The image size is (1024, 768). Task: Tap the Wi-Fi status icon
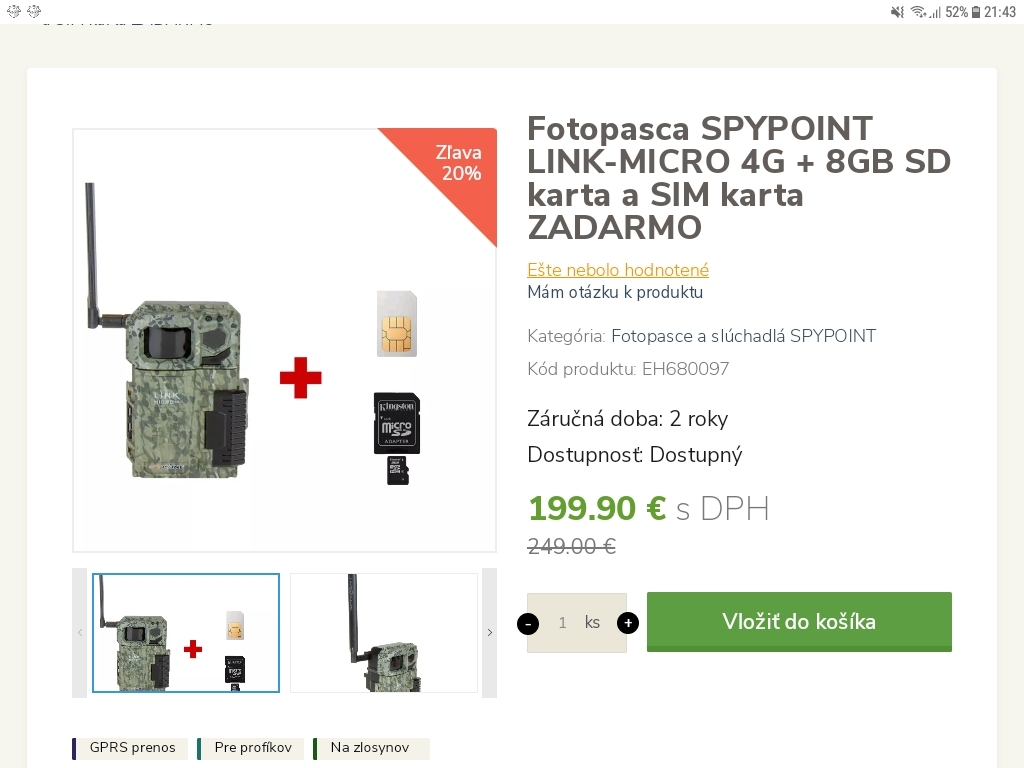coord(918,12)
